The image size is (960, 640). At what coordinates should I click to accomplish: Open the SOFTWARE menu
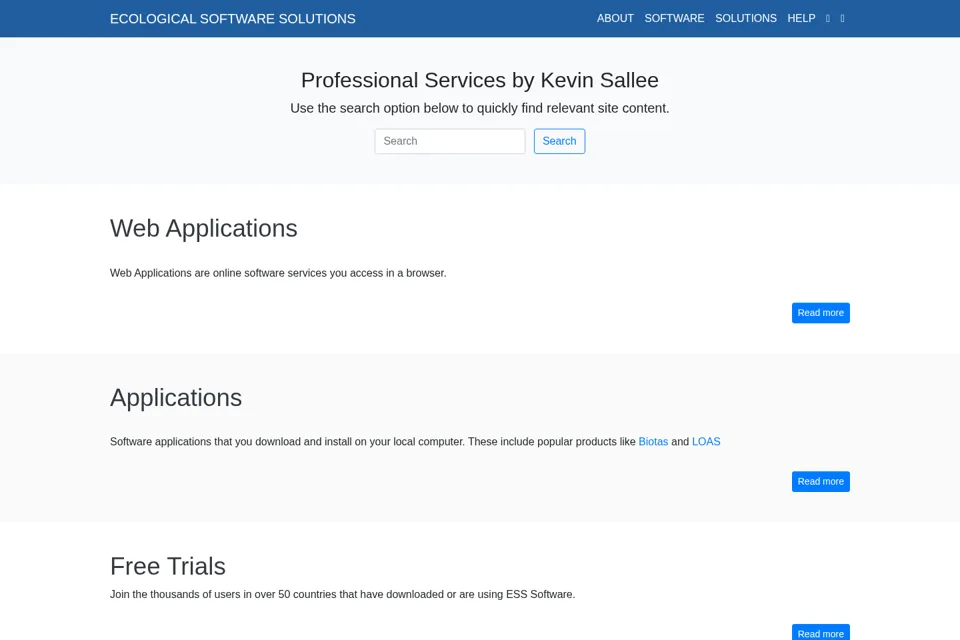(674, 18)
